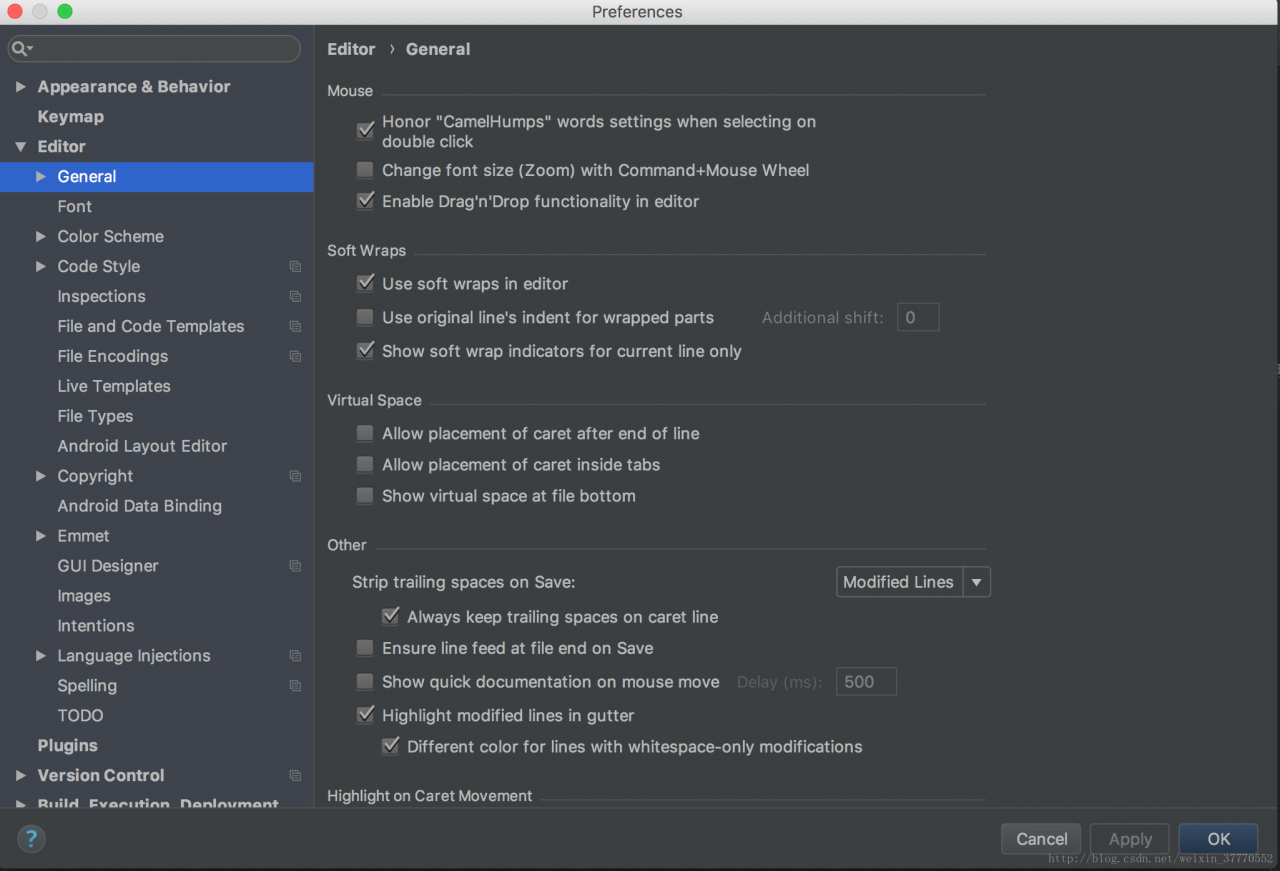Enable Change font size with Mouse Wheel
Image resolution: width=1280 pixels, height=871 pixels.
point(365,170)
